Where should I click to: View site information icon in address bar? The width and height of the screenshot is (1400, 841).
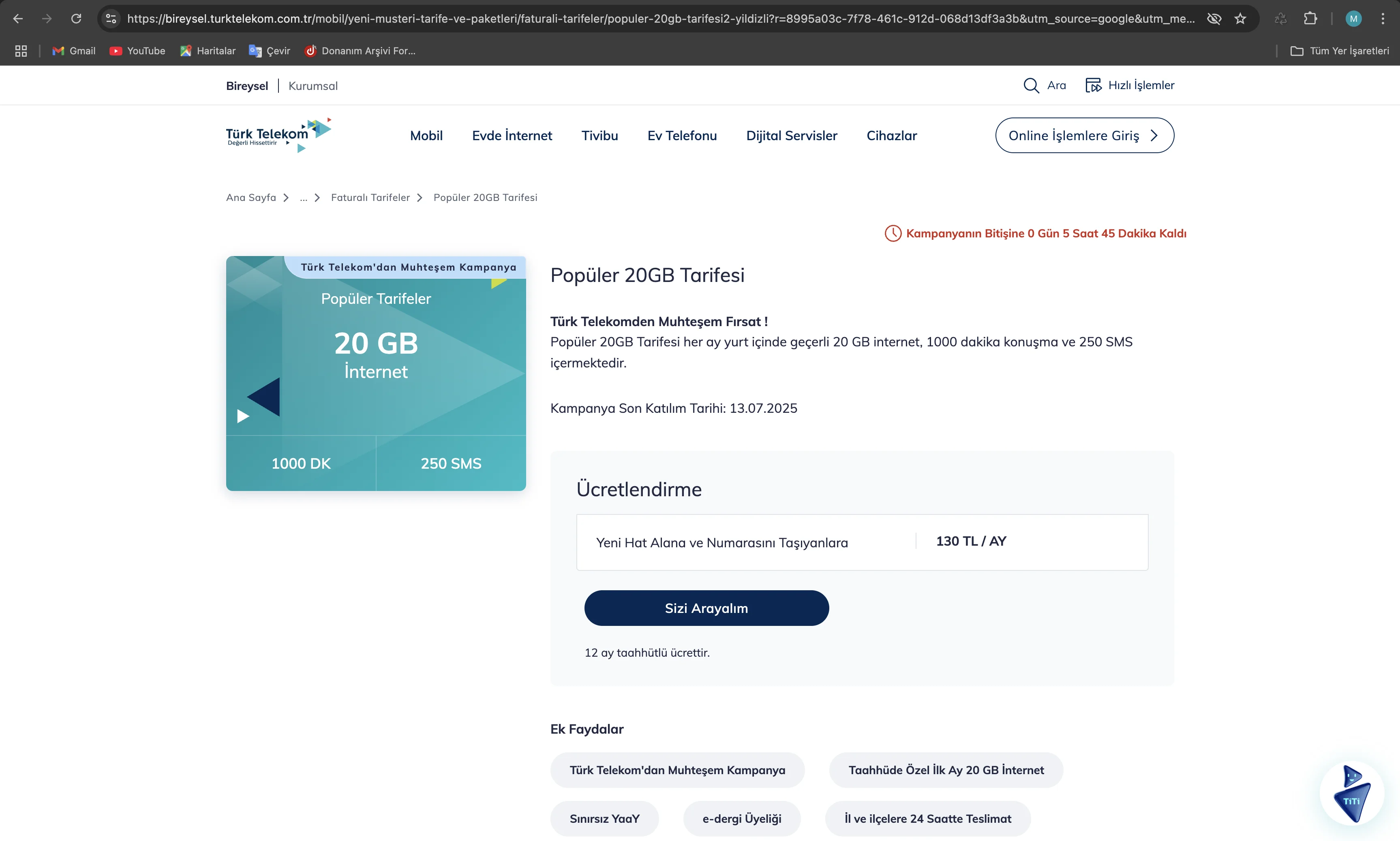tap(112, 19)
